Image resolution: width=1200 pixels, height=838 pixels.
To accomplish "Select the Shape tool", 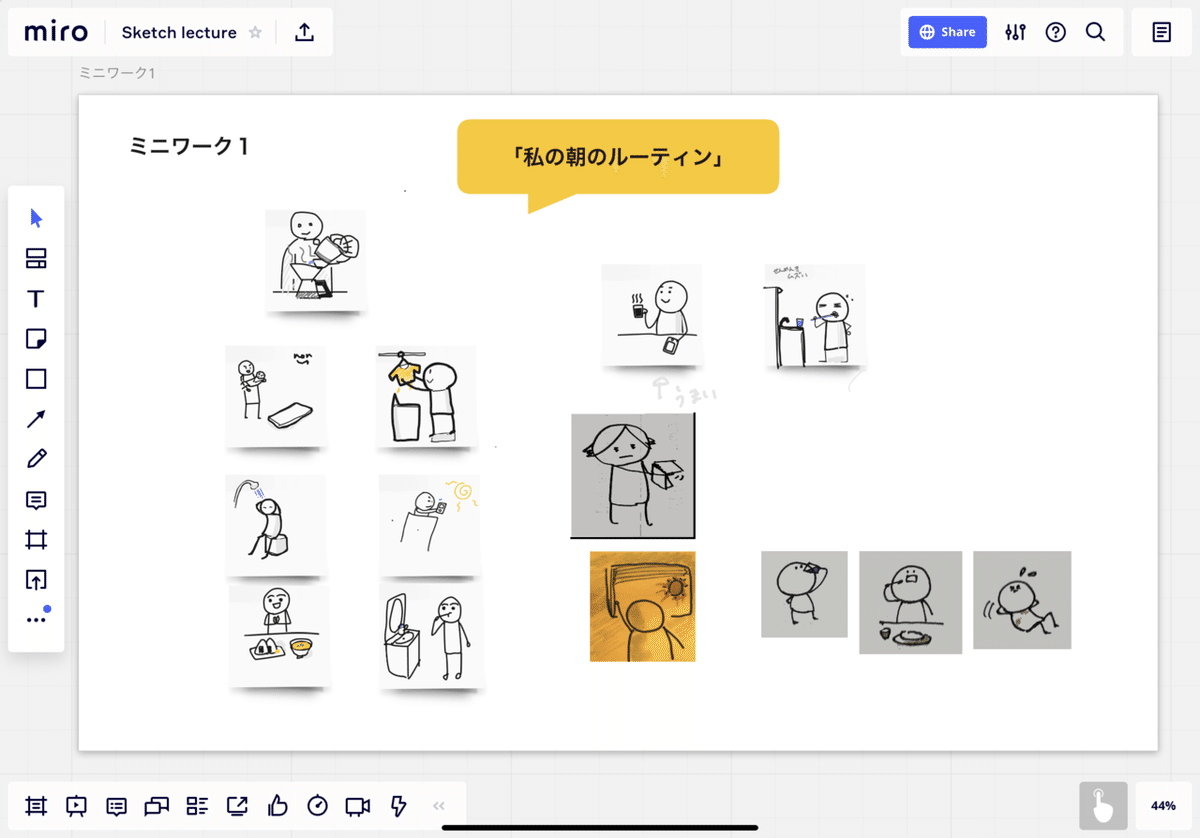I will (x=36, y=378).
